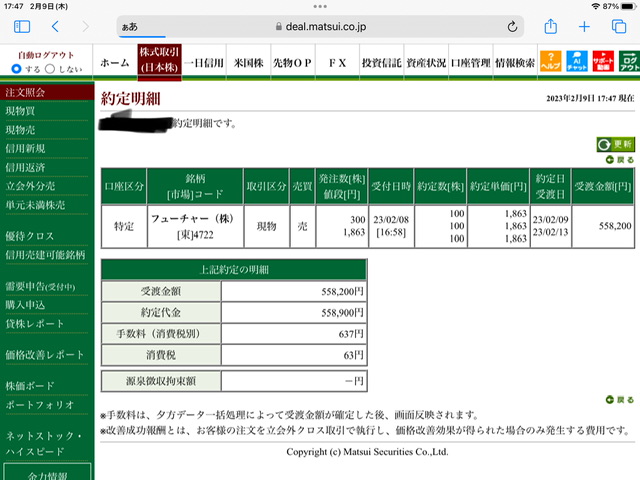Open 優待クロス in the left sidebar
640x480 pixels.
[x=29, y=236]
